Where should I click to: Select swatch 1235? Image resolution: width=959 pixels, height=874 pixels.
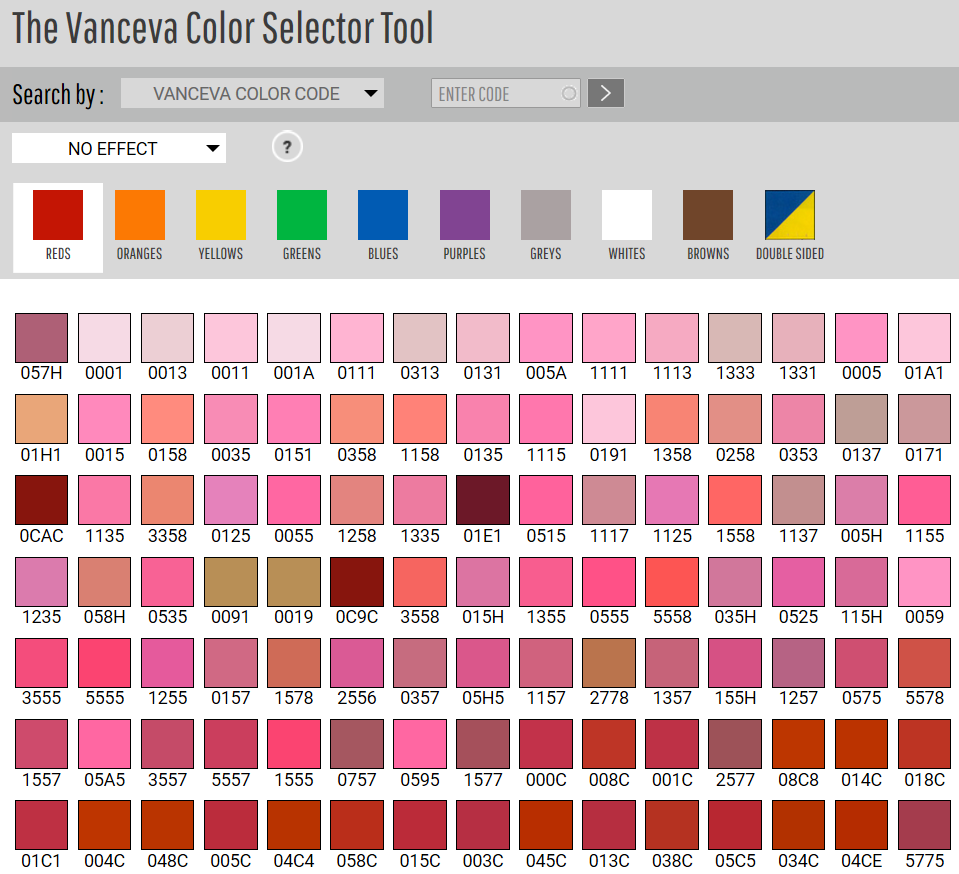pos(42,581)
